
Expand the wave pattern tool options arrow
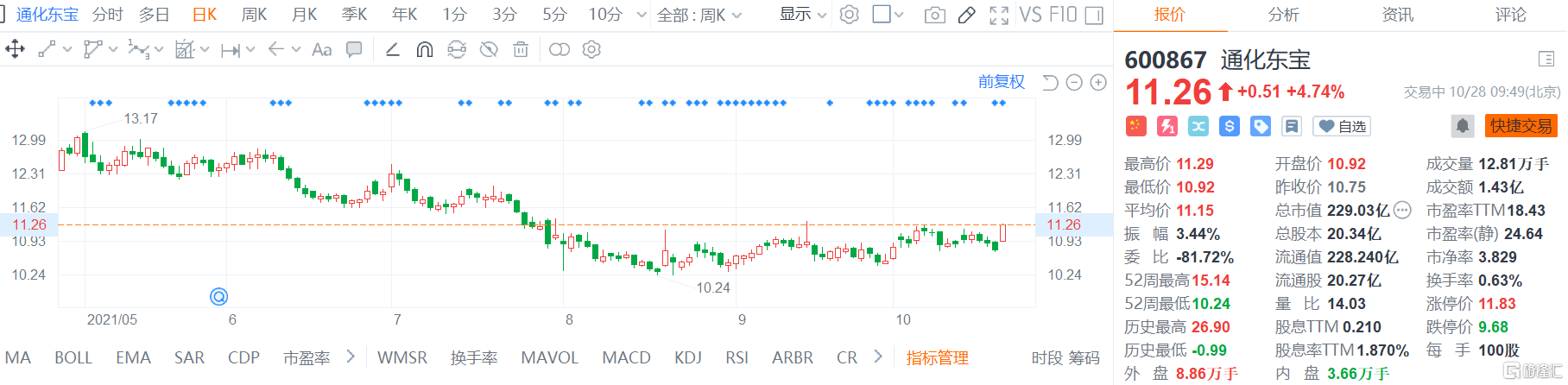pos(159,51)
